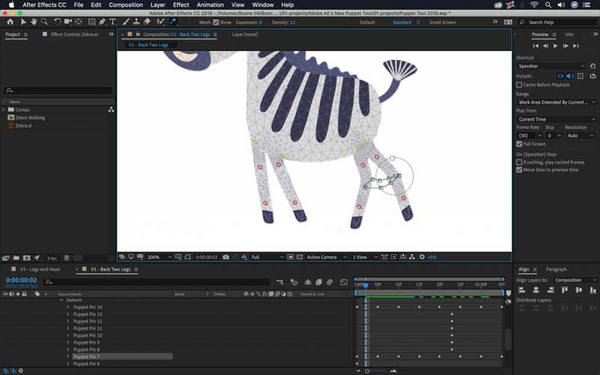The image size is (600, 375).
Task: Toggle include overlays icon in Preview
Action: 580,76
